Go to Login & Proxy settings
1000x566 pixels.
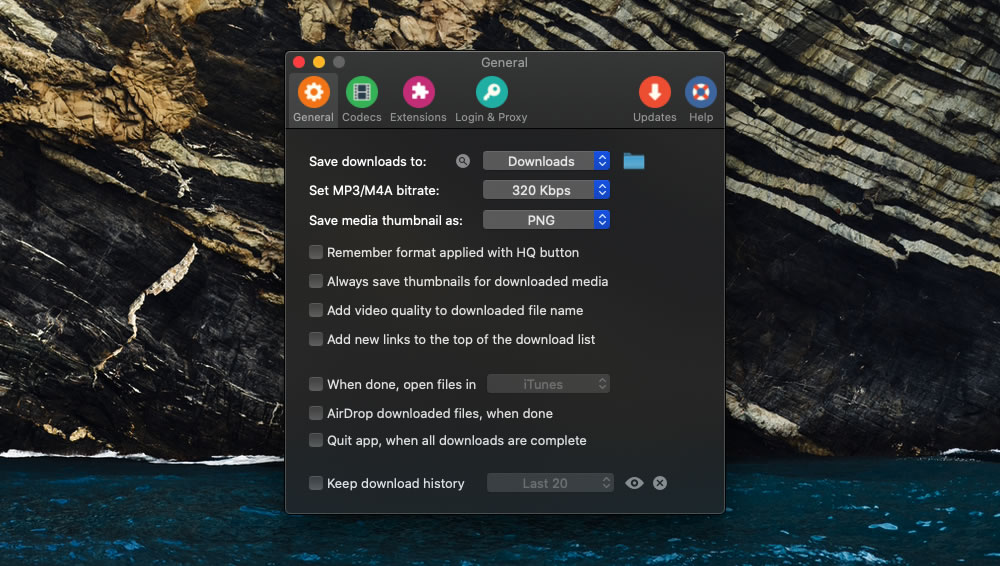(x=491, y=100)
